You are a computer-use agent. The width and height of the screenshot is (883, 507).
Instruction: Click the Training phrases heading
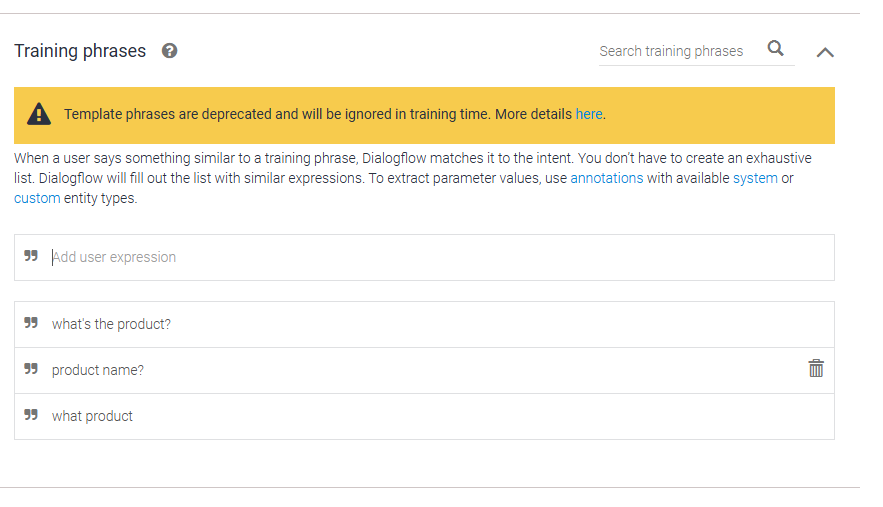coord(80,51)
